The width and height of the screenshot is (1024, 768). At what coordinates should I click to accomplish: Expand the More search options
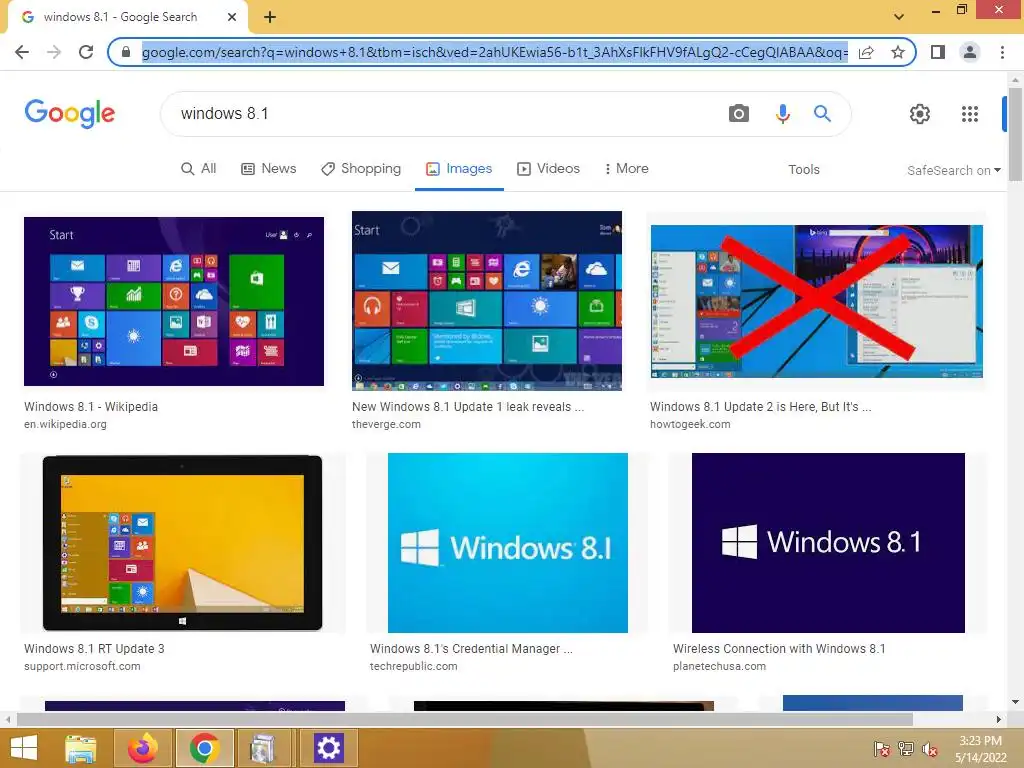pyautogui.click(x=626, y=168)
